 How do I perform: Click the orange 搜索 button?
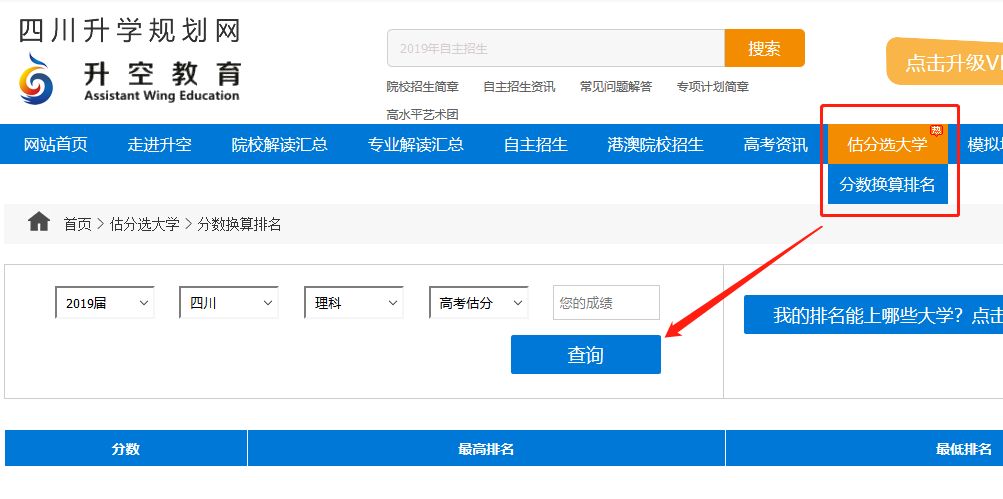(x=764, y=48)
